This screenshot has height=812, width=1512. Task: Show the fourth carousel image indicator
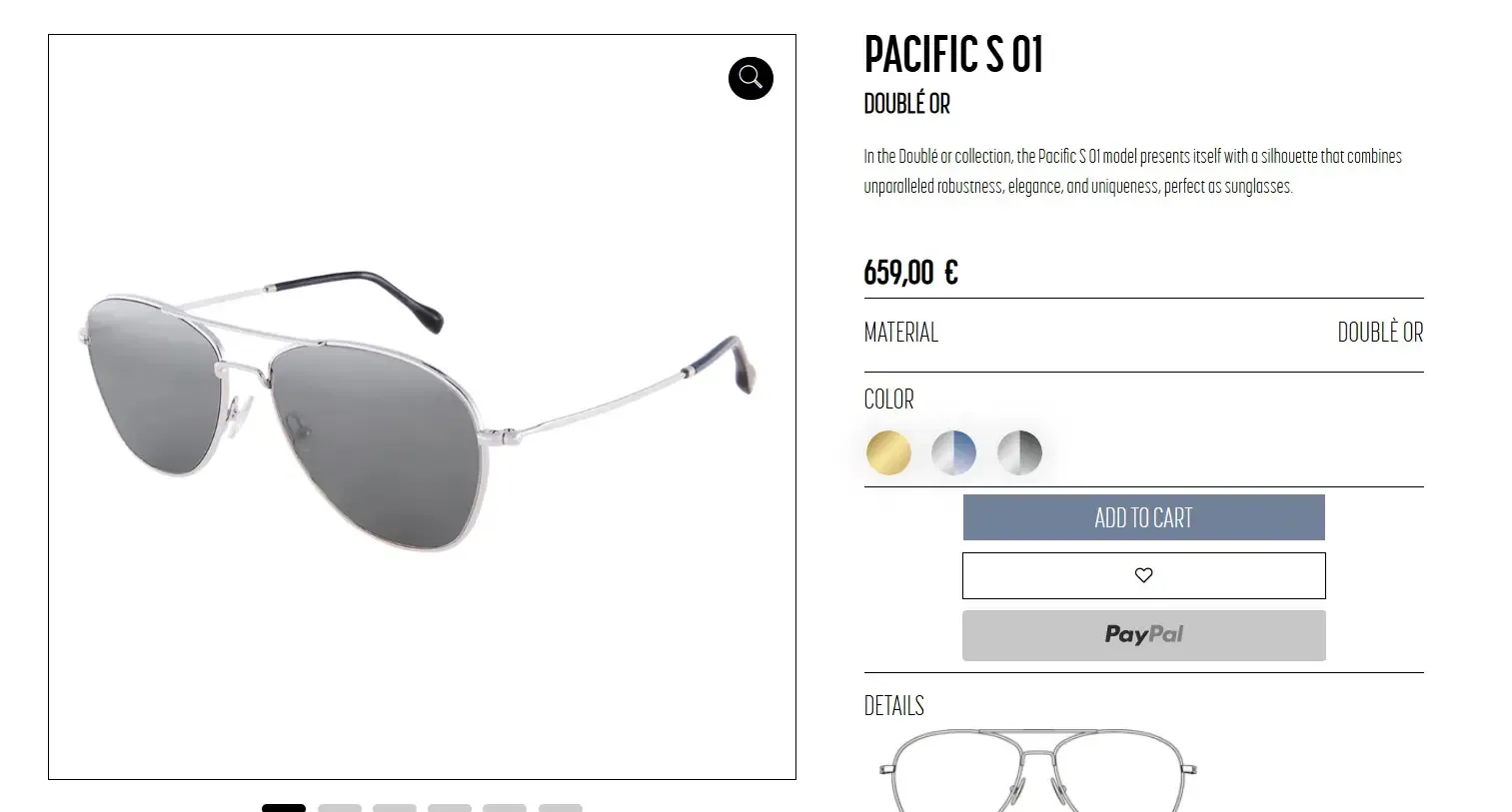(450, 807)
